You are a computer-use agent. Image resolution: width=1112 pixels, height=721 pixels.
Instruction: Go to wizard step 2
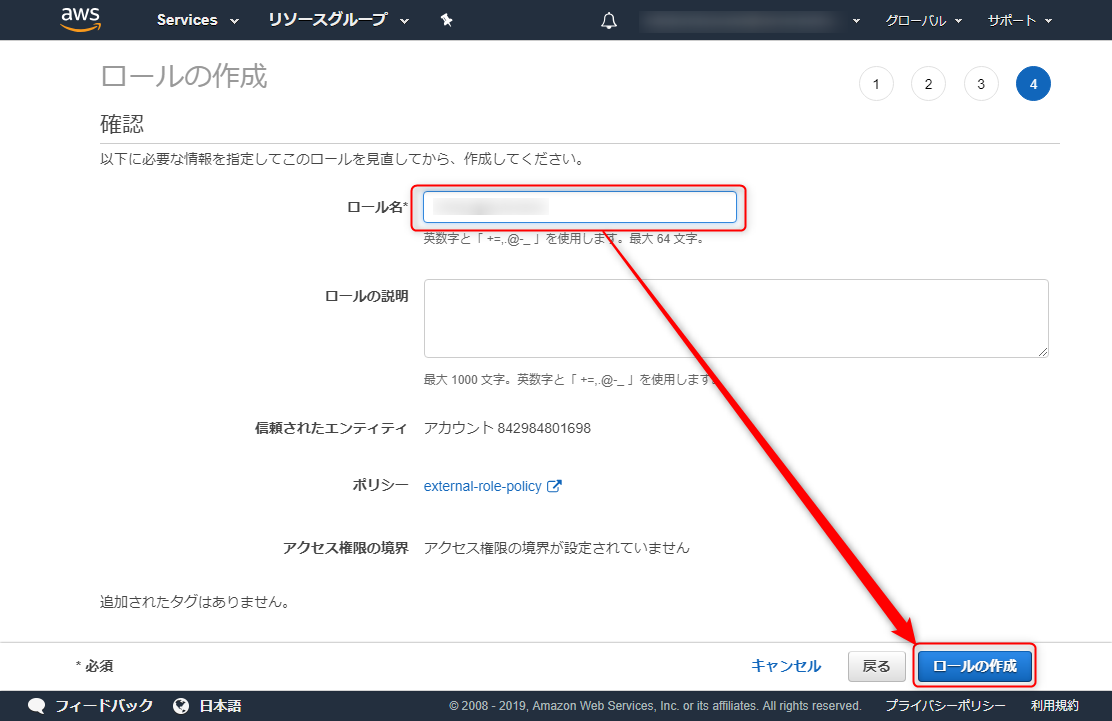(x=928, y=84)
